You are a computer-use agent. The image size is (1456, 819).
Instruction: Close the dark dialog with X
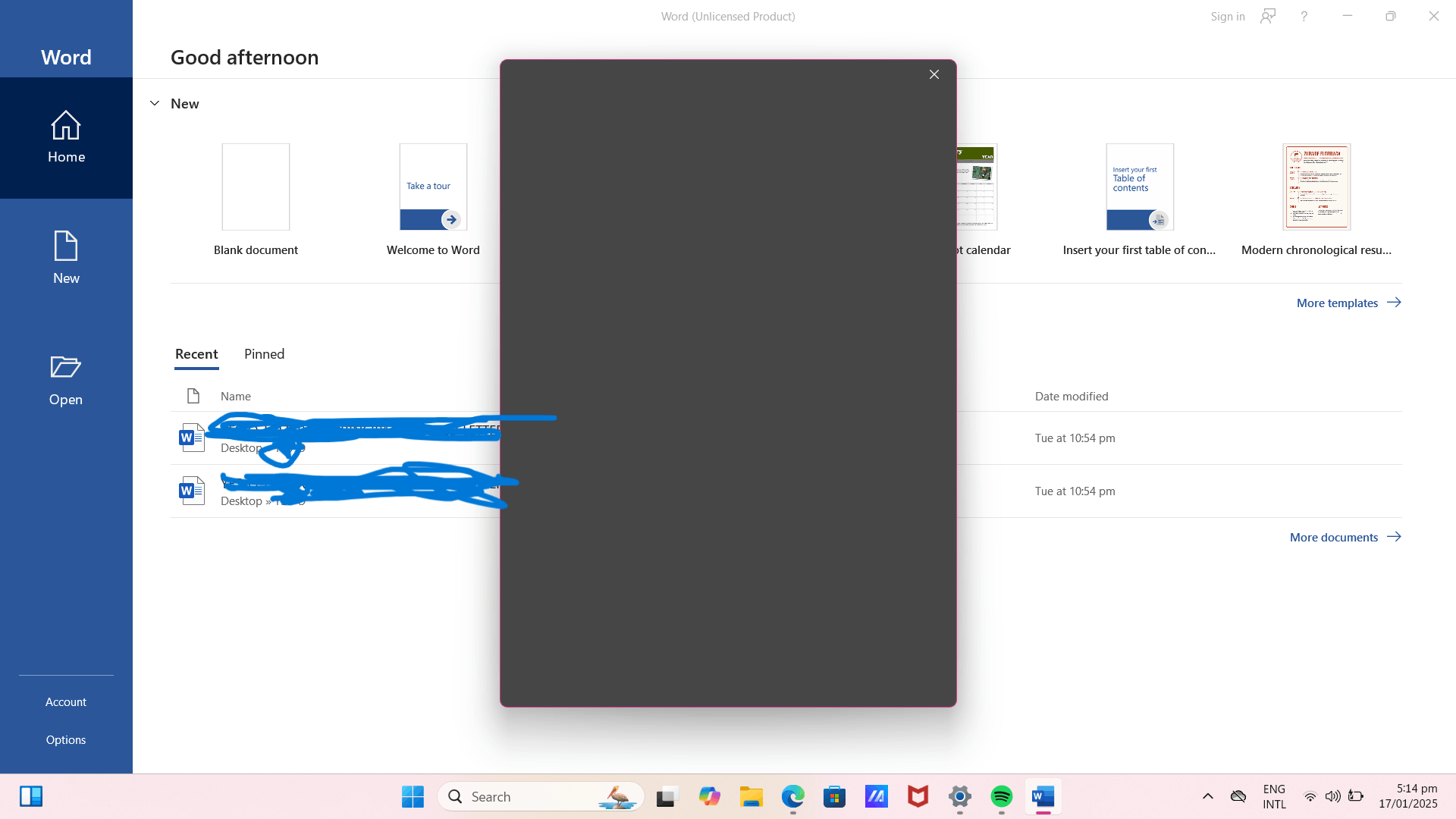coord(934,74)
